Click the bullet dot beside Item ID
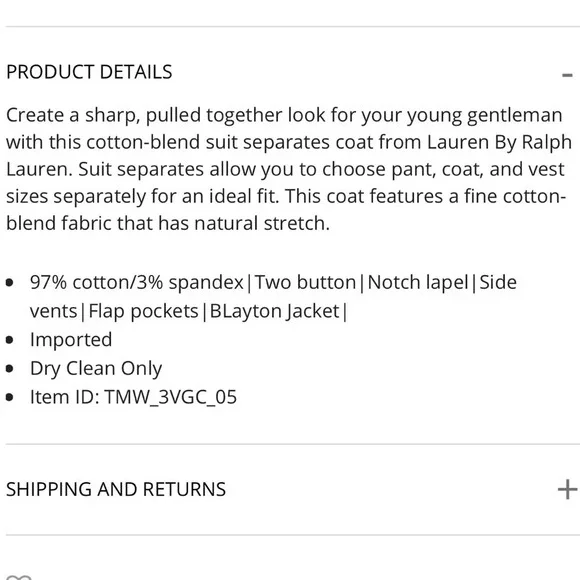 pyautogui.click(x=10, y=397)
